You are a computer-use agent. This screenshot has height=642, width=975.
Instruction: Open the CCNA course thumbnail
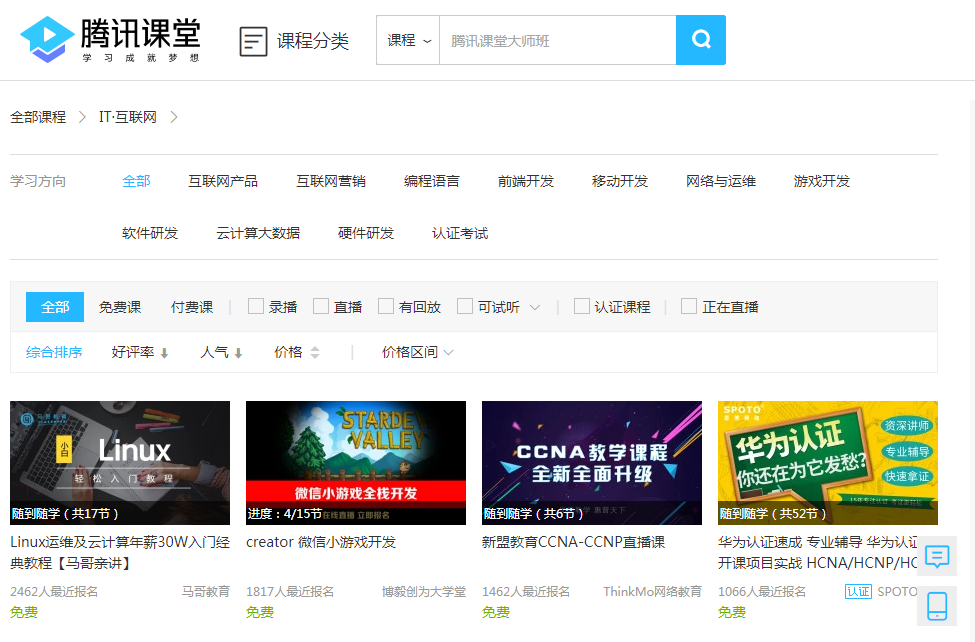point(591,462)
